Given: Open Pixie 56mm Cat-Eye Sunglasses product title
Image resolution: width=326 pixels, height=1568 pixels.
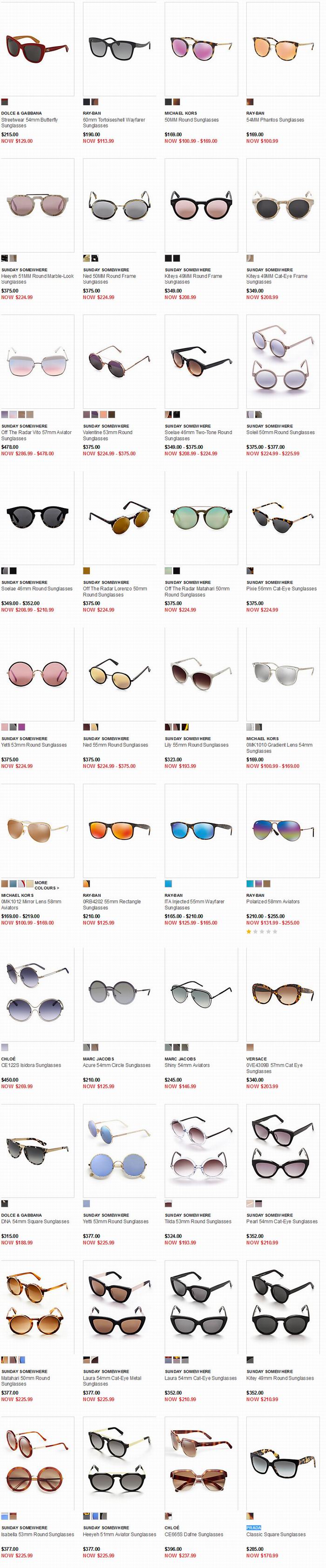Looking at the screenshot, I should coord(281,588).
